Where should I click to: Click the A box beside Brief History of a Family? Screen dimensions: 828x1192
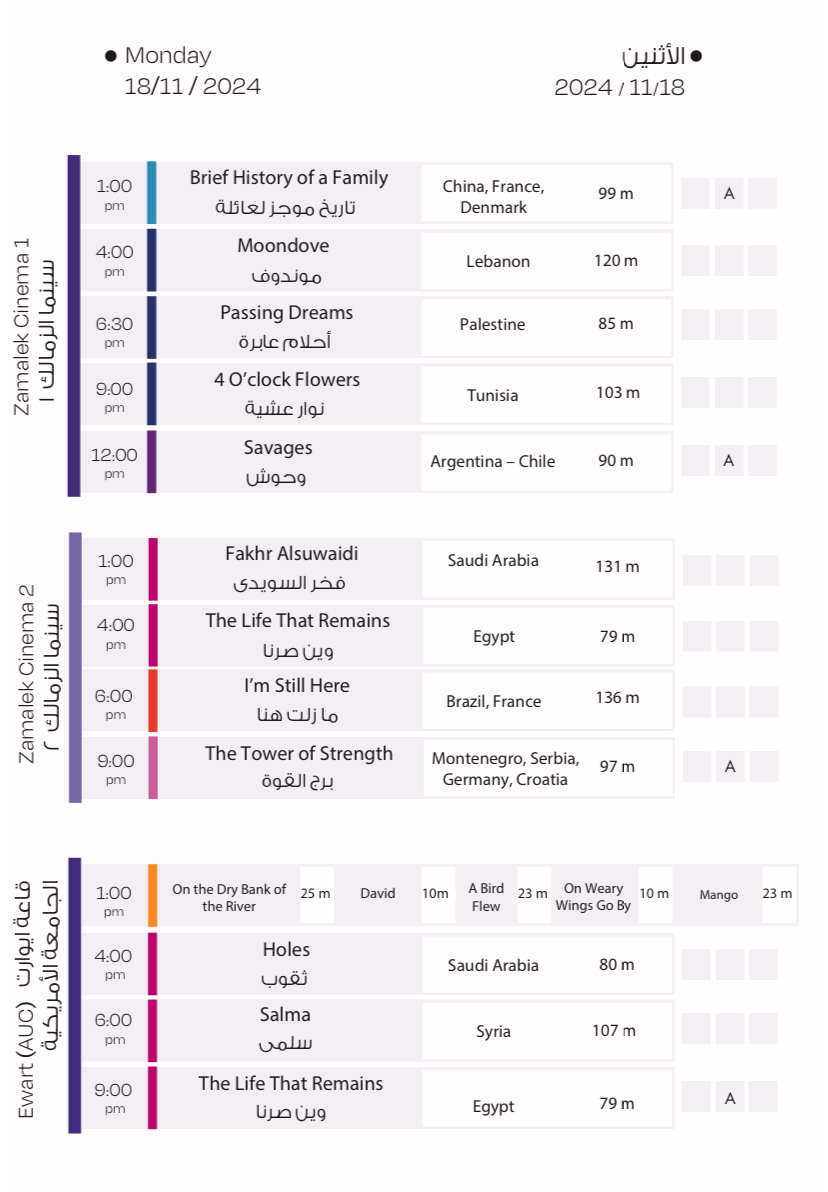click(x=728, y=194)
